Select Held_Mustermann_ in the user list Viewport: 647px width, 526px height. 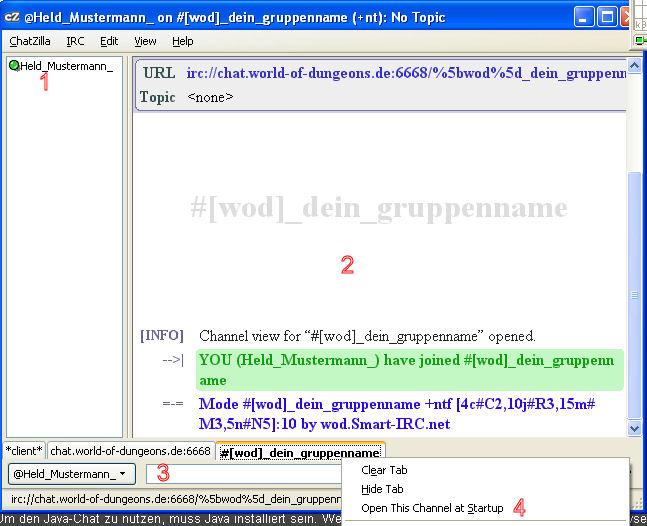[x=66, y=66]
